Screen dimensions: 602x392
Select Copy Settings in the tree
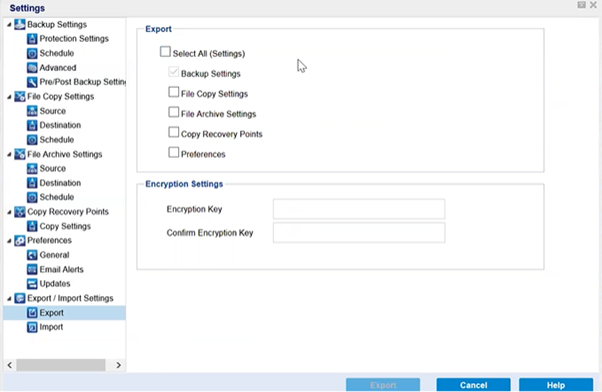65,226
